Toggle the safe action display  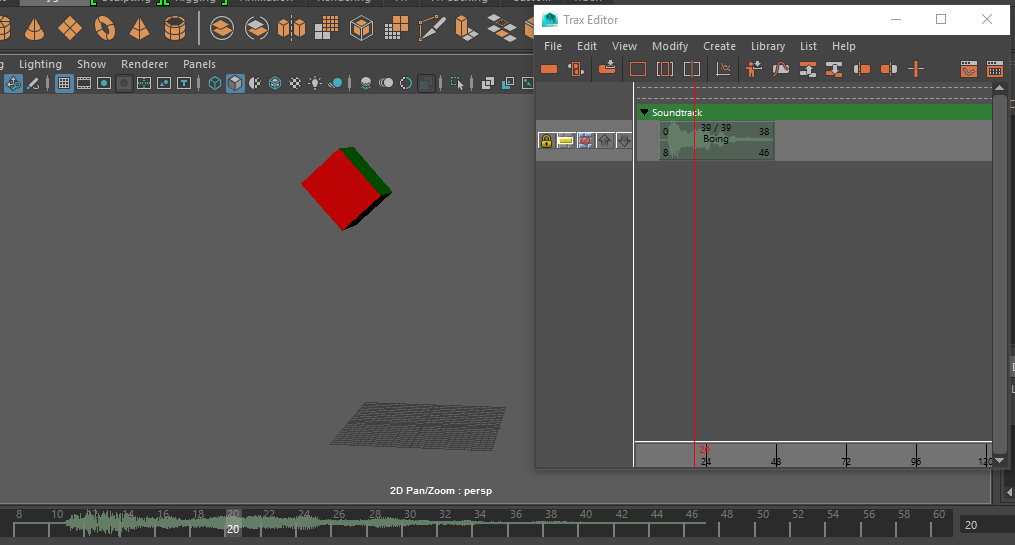click(x=164, y=83)
